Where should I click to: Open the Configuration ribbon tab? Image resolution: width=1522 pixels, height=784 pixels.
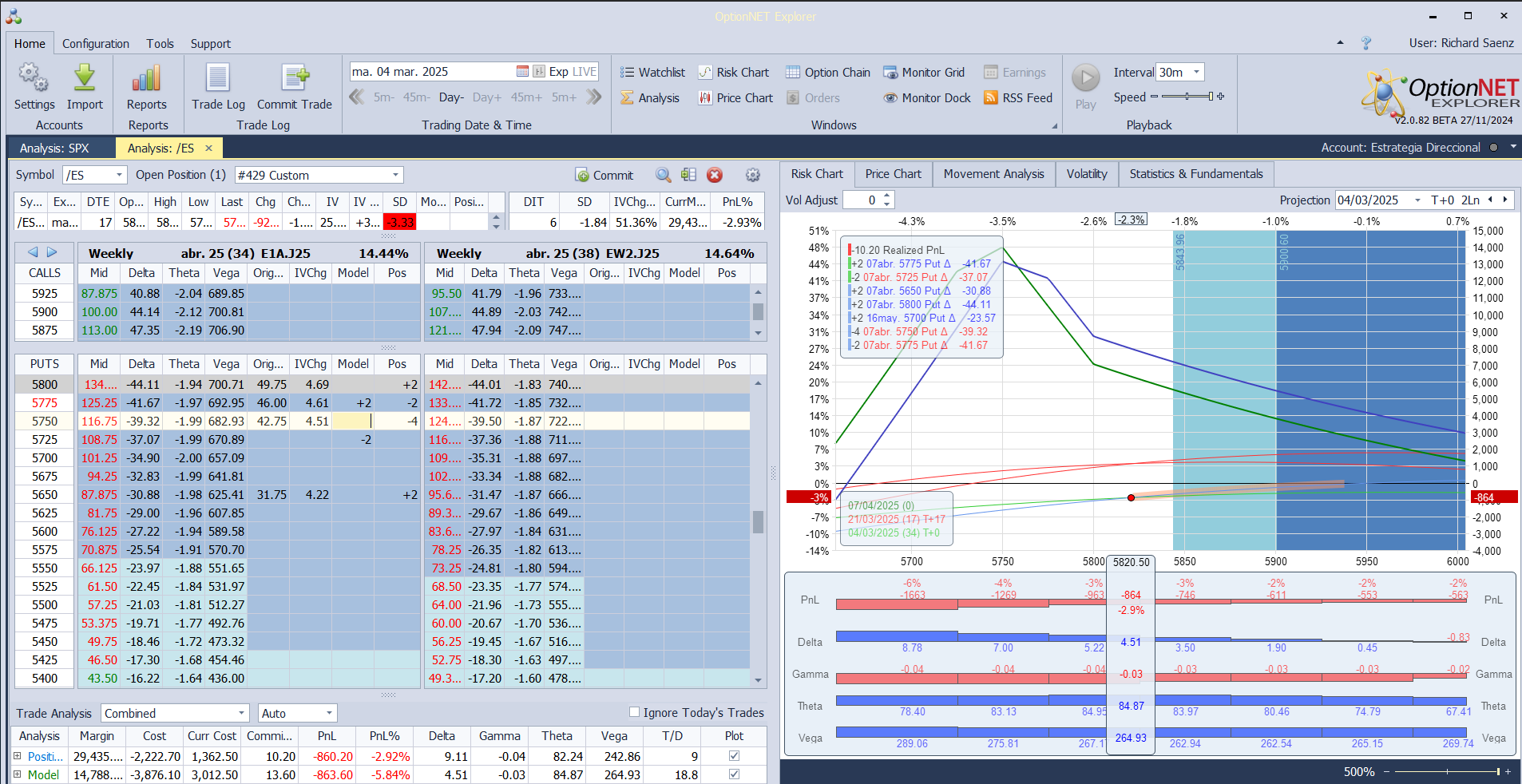[x=96, y=44]
